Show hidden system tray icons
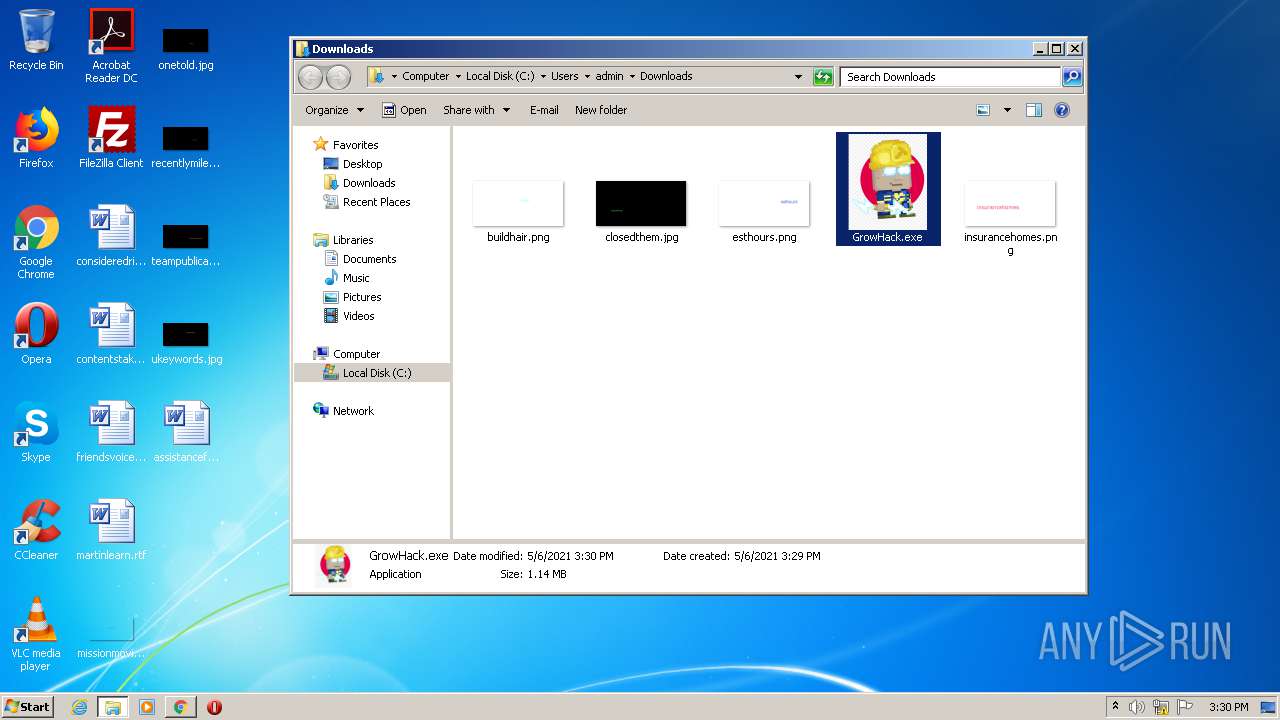The width and height of the screenshot is (1280, 720). tap(1116, 707)
